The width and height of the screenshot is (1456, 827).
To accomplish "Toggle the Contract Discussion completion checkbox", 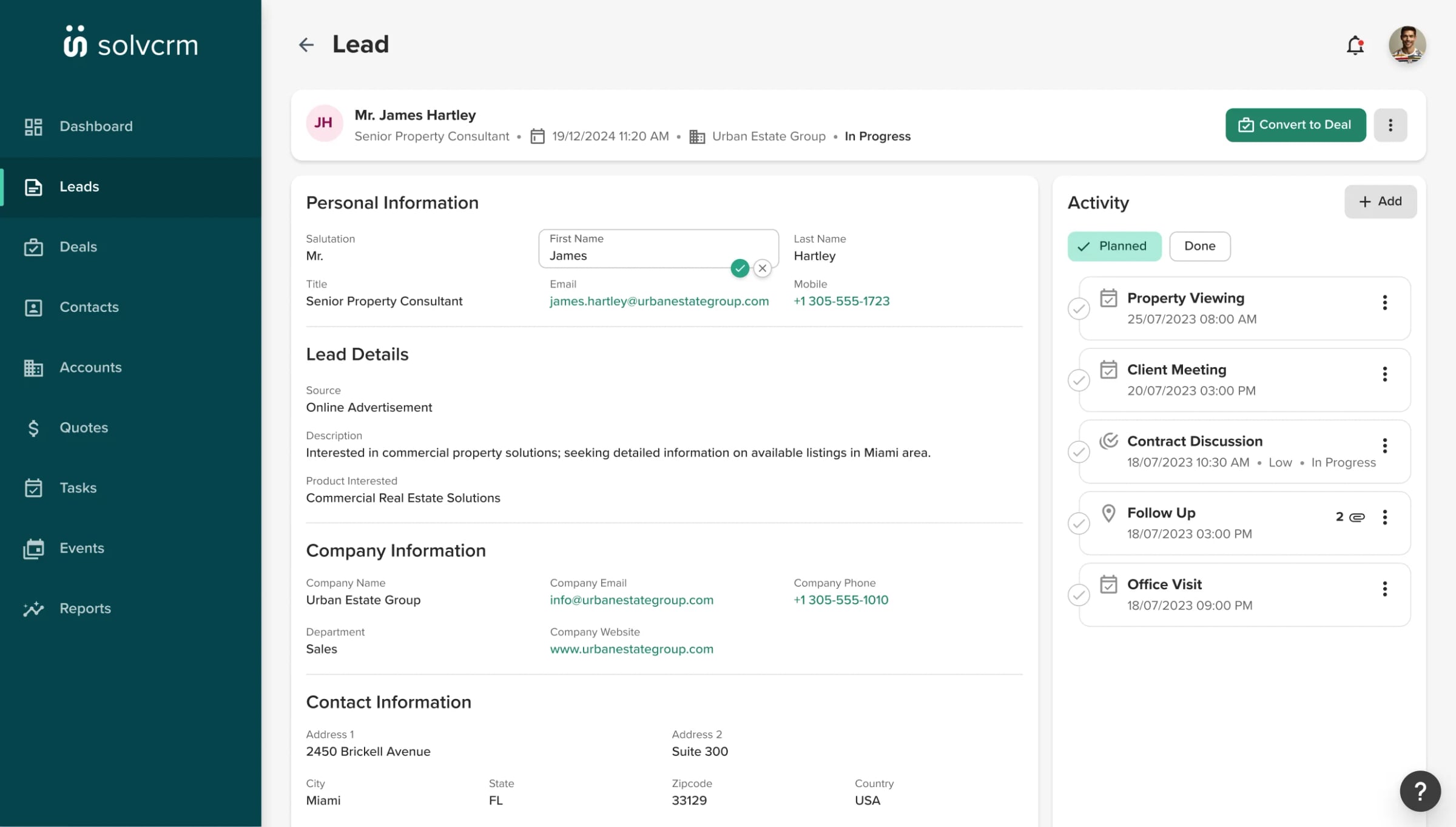I will tap(1079, 451).
